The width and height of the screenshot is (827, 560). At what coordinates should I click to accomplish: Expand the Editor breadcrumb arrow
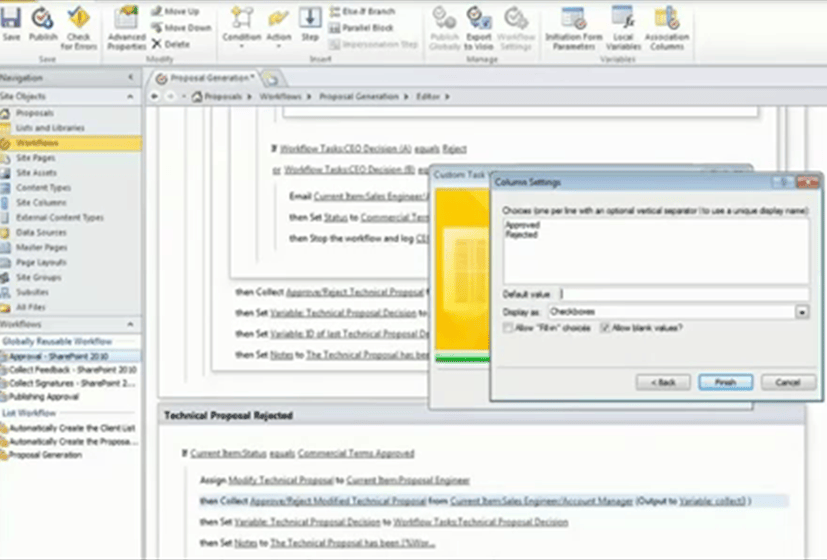(447, 96)
